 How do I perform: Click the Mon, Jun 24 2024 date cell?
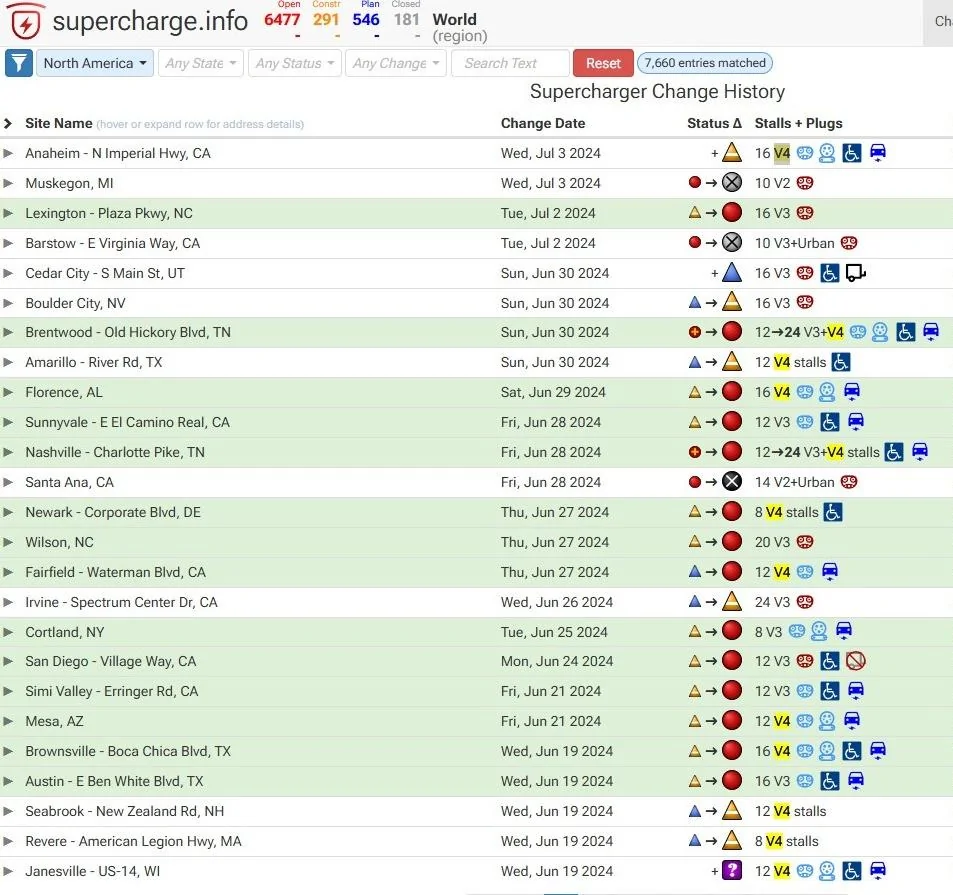tap(557, 661)
